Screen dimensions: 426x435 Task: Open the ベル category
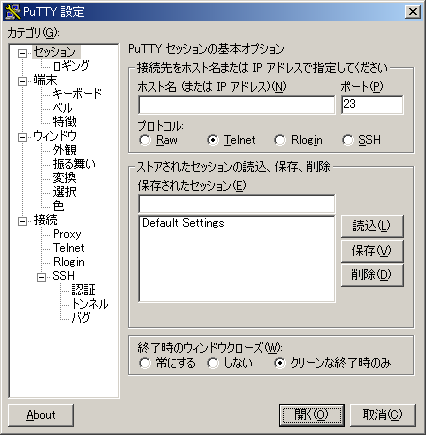(x=62, y=108)
